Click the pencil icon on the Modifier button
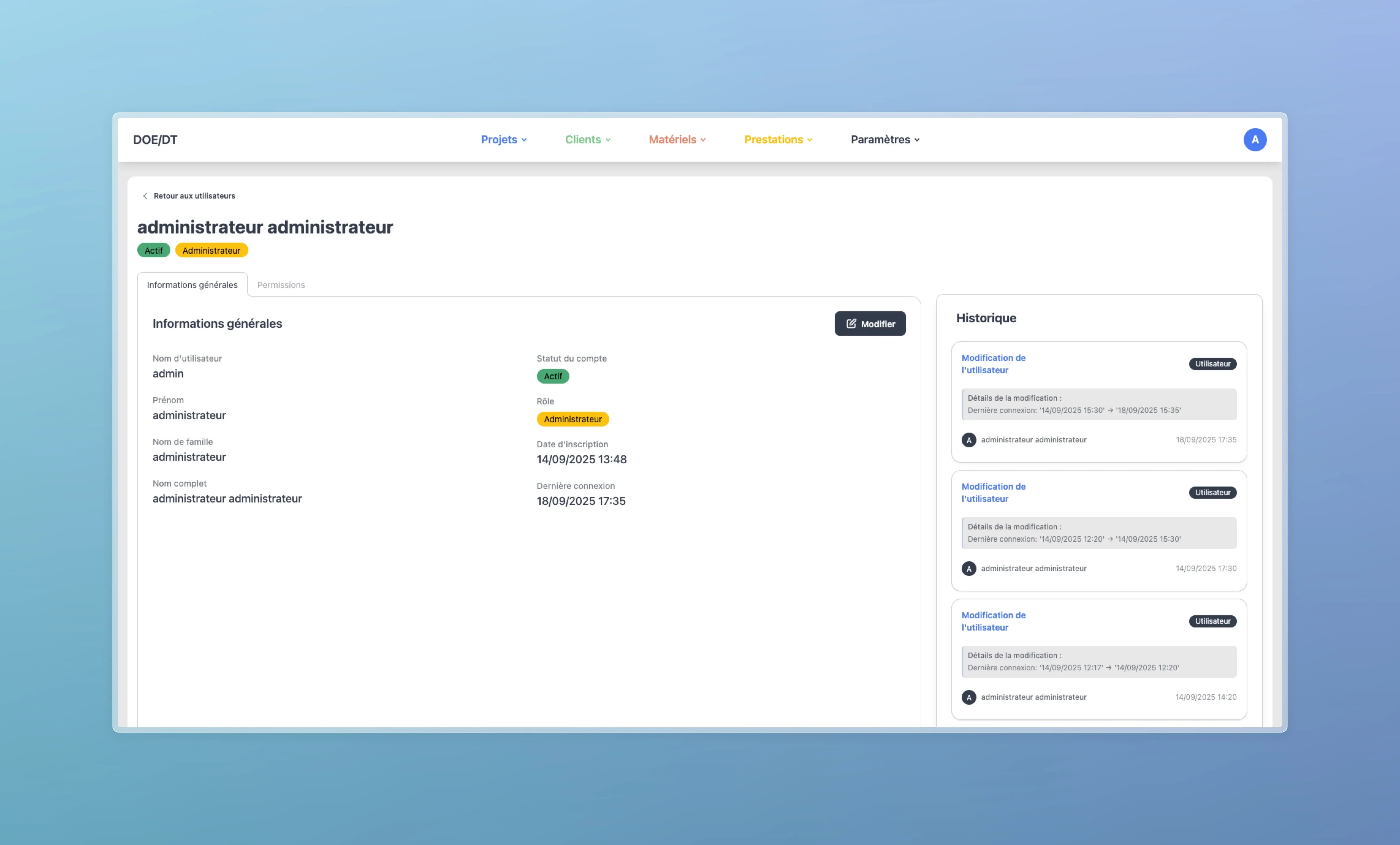 pos(850,324)
